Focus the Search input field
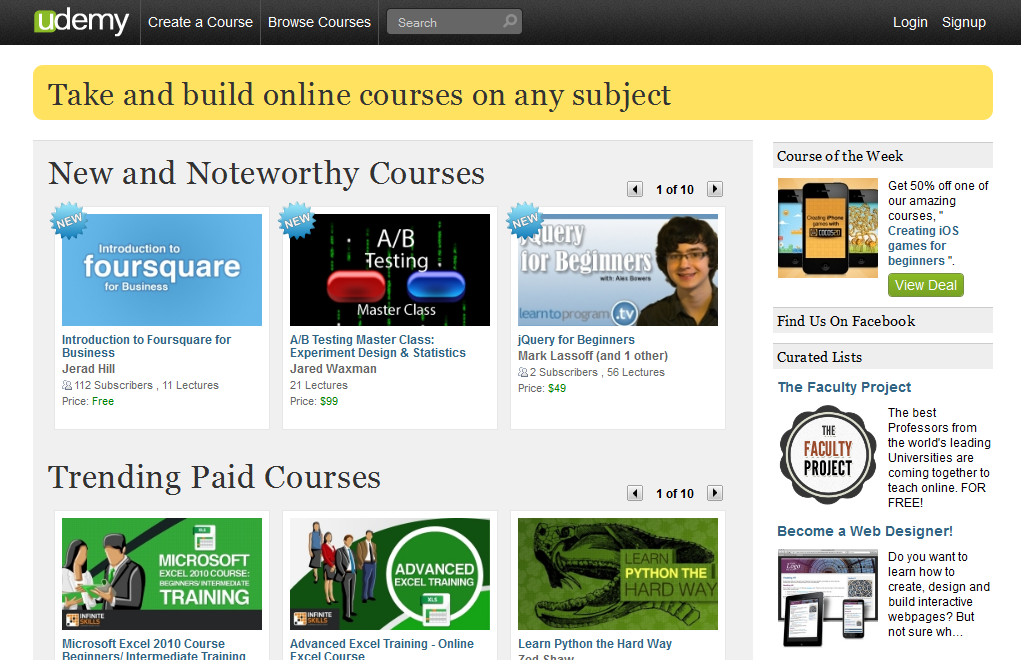This screenshot has width=1021, height=660. coord(445,22)
